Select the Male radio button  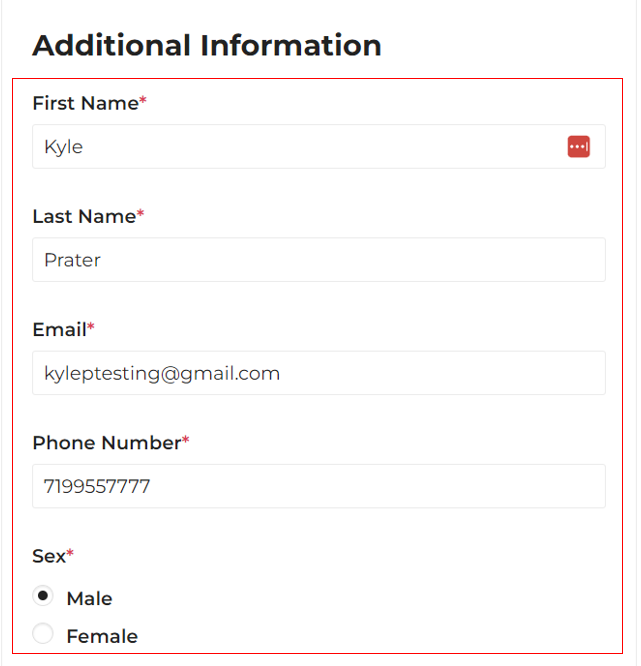point(43,596)
